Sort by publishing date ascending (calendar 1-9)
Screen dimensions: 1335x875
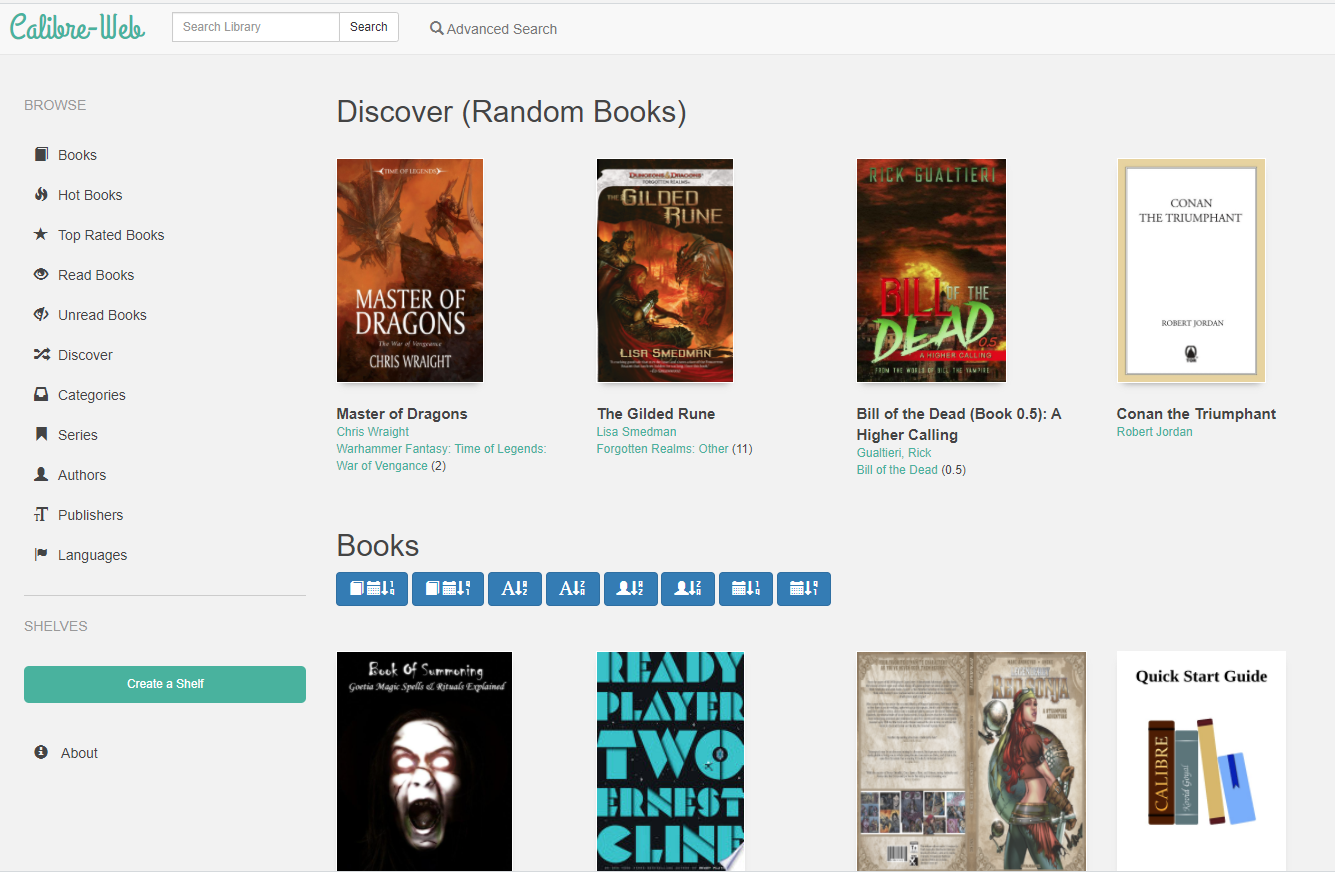point(746,589)
